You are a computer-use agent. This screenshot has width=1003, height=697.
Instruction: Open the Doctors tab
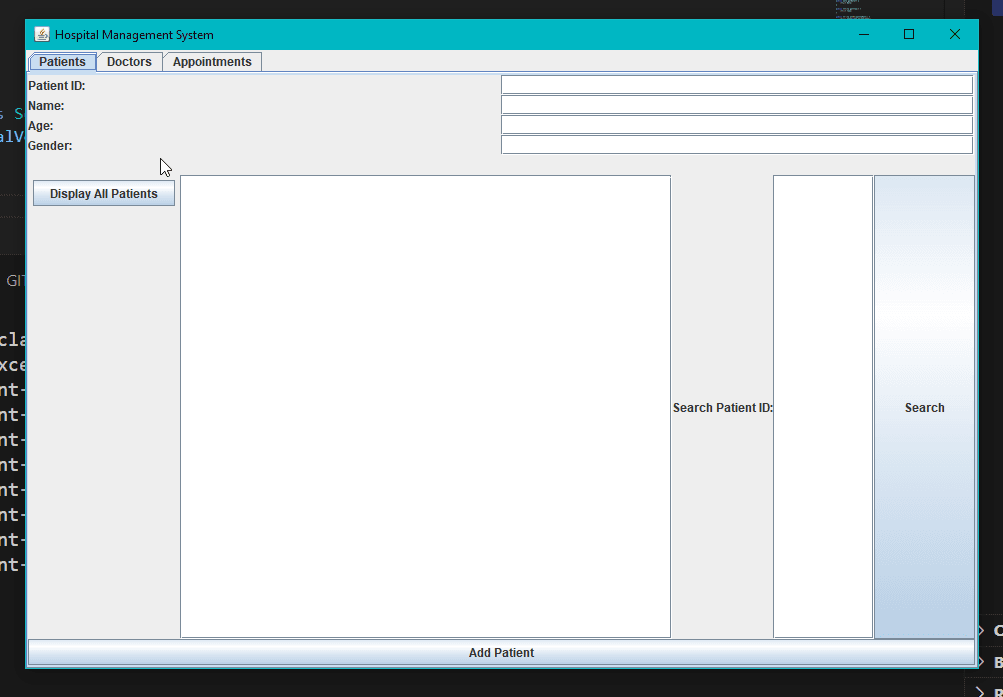click(x=129, y=62)
